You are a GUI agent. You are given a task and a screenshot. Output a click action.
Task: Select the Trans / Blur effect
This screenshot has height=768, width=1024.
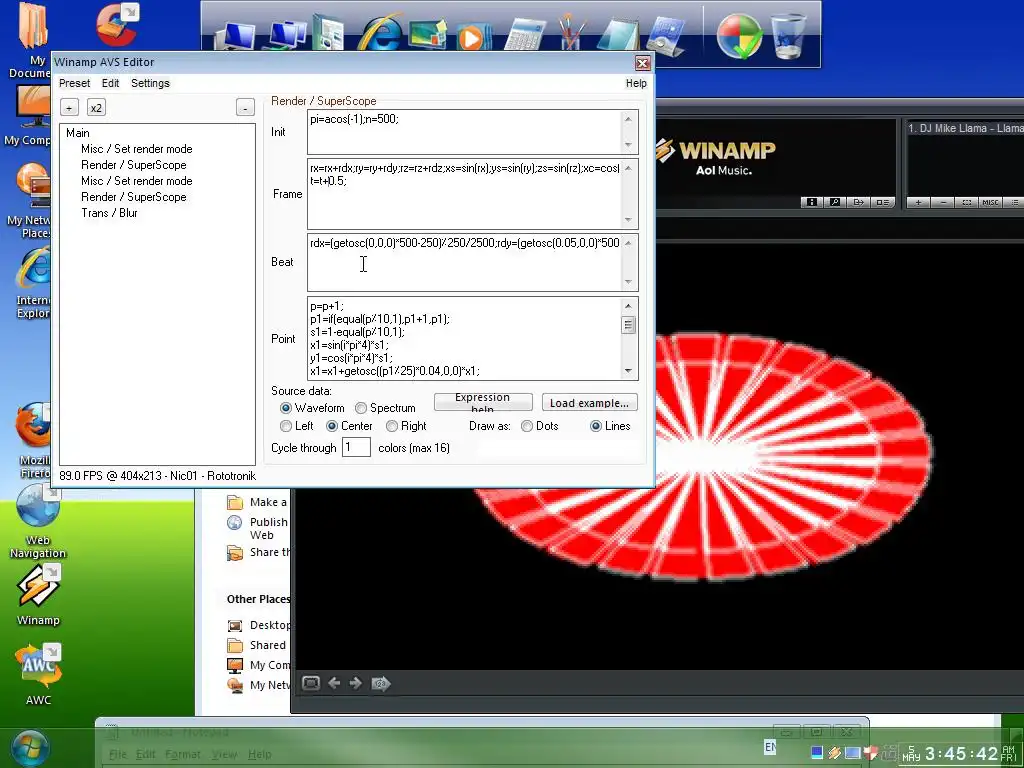pyautogui.click(x=109, y=213)
